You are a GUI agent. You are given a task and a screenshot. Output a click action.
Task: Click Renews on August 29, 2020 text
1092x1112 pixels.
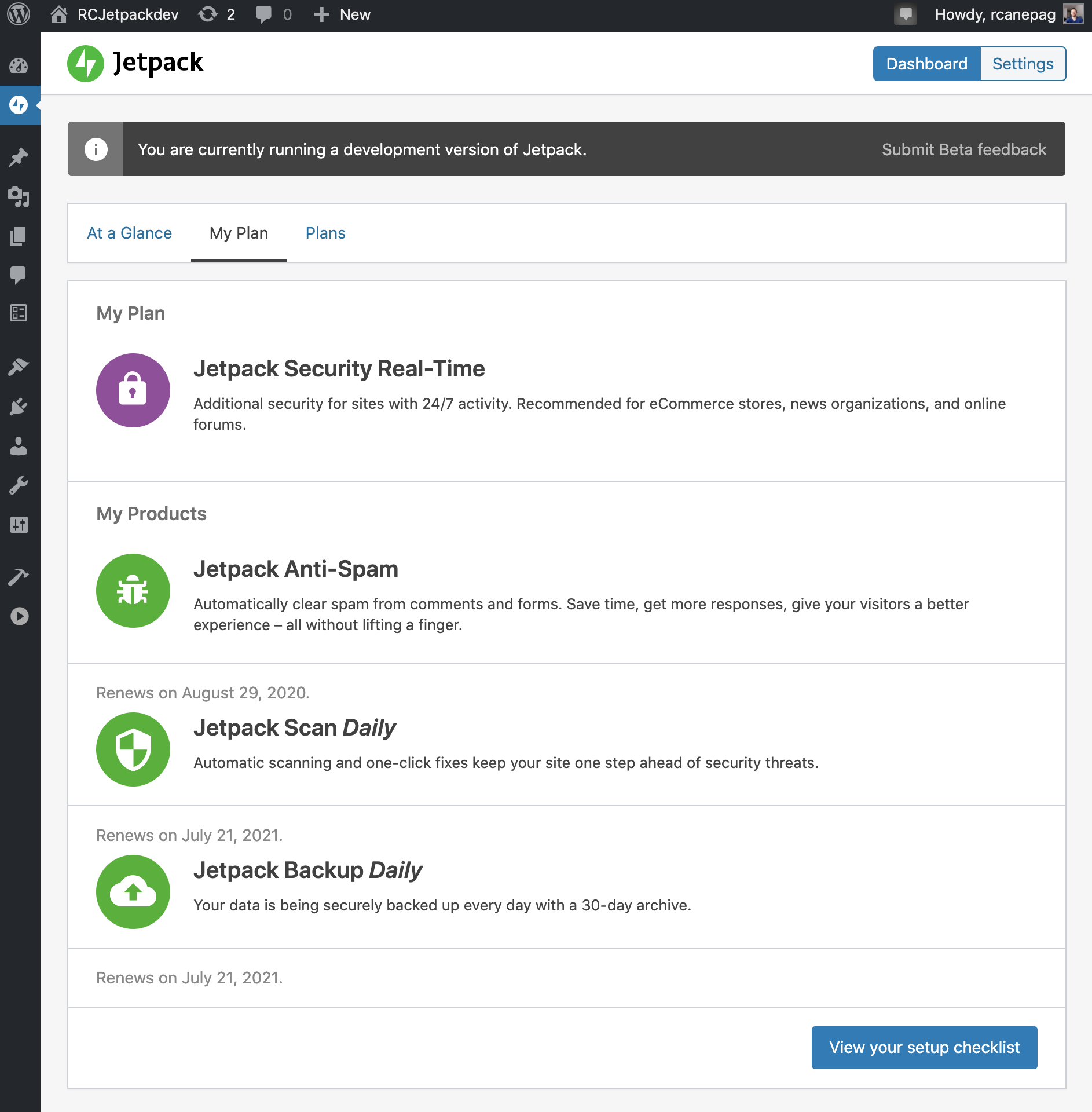coord(203,693)
